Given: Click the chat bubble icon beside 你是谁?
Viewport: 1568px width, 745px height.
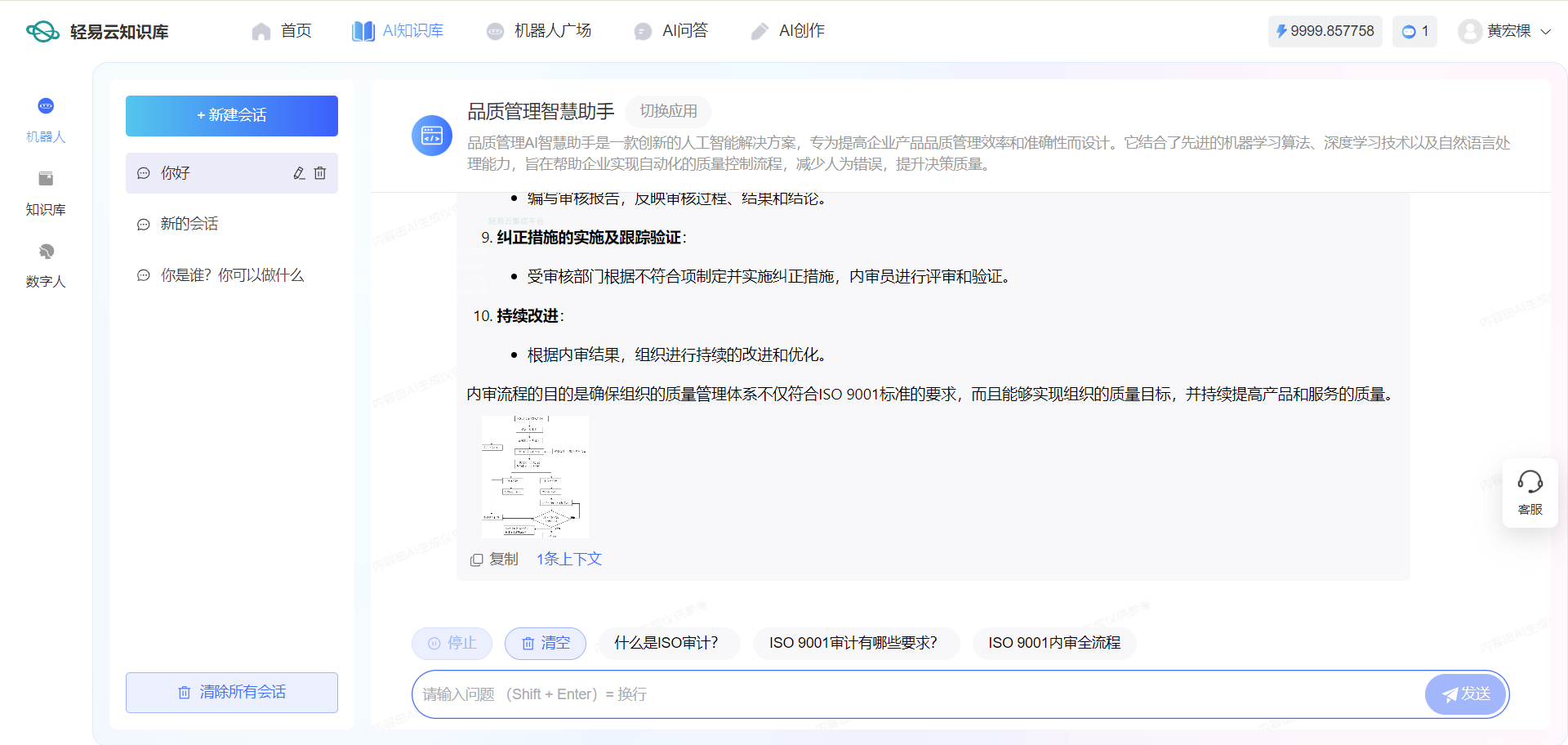Looking at the screenshot, I should [x=144, y=276].
